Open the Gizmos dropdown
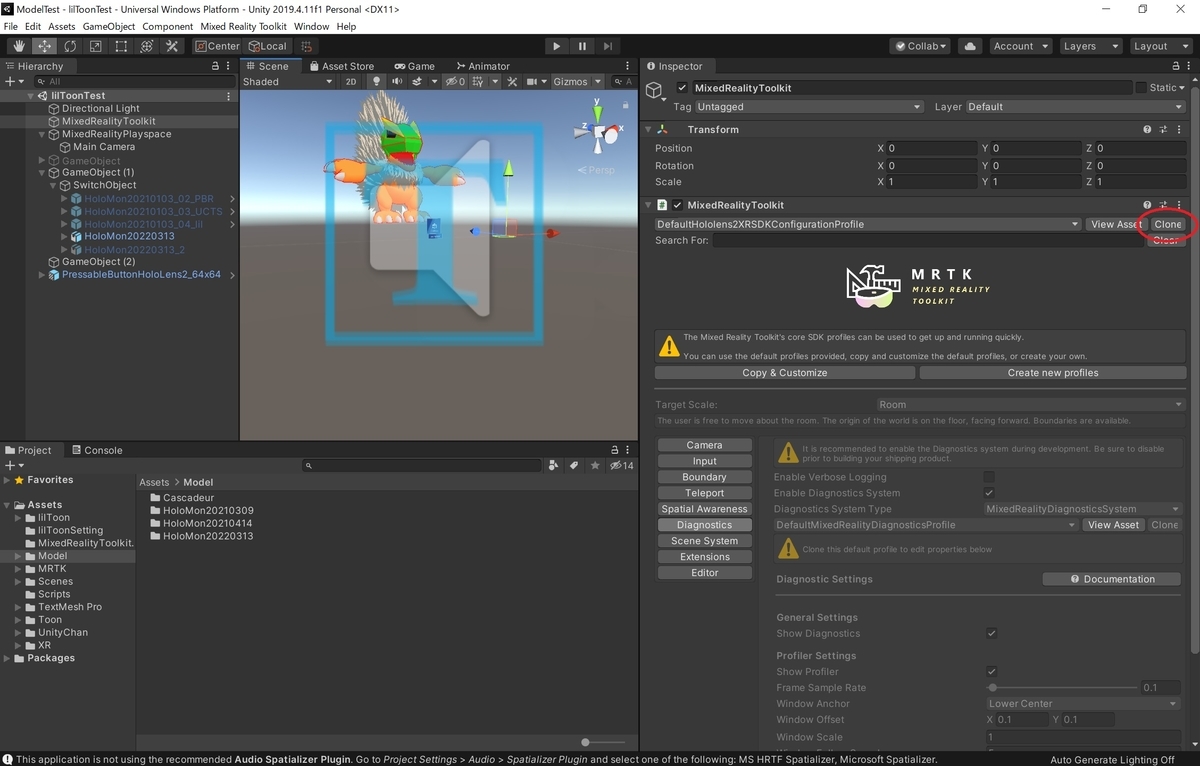 [x=578, y=82]
